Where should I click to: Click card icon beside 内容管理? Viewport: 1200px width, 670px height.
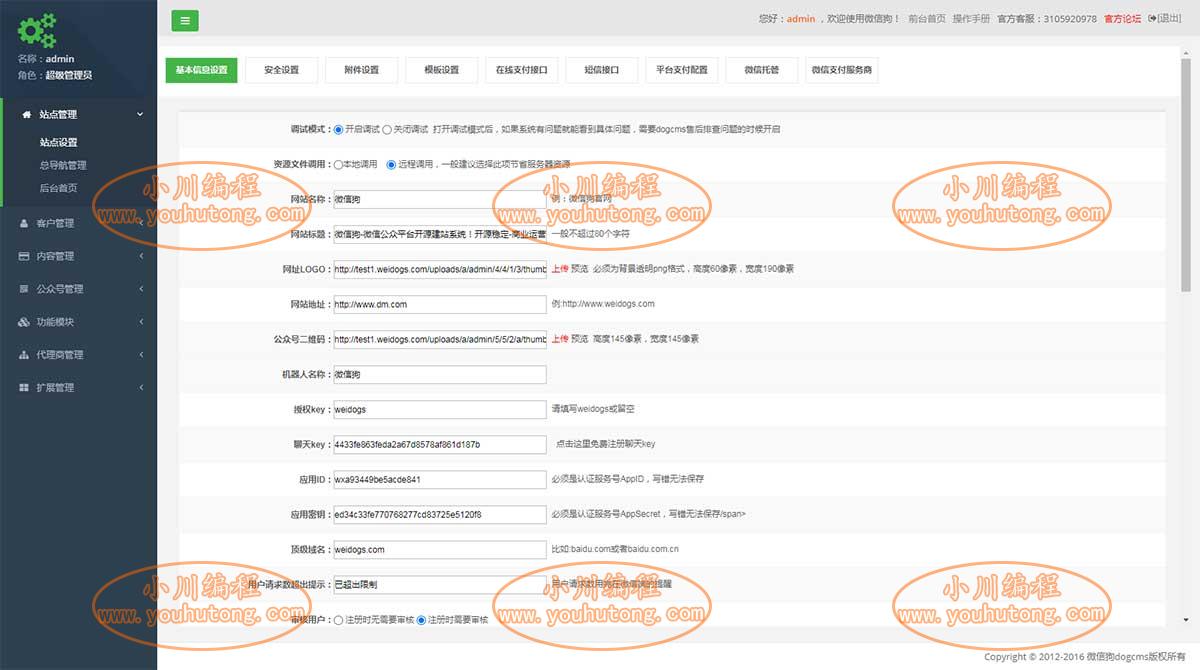pos(25,256)
